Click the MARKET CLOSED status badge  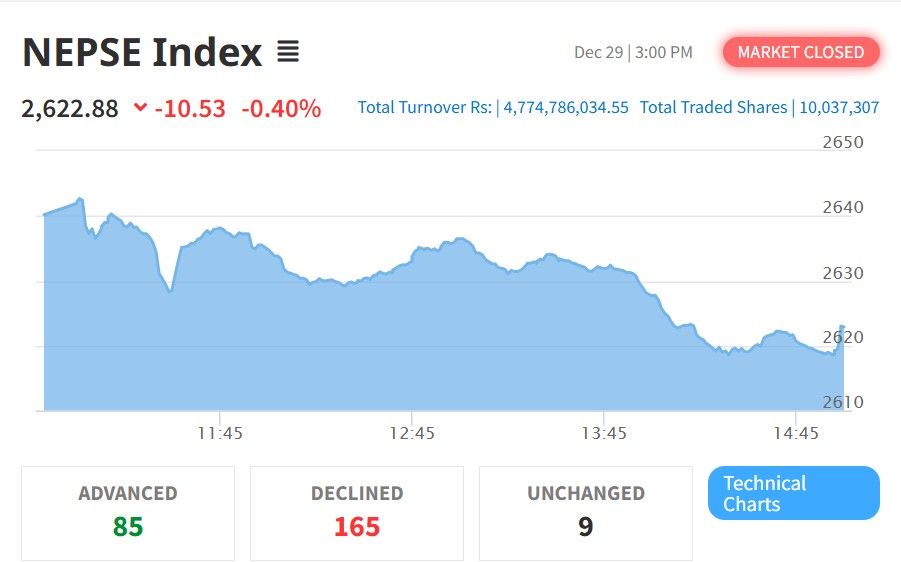coord(800,52)
